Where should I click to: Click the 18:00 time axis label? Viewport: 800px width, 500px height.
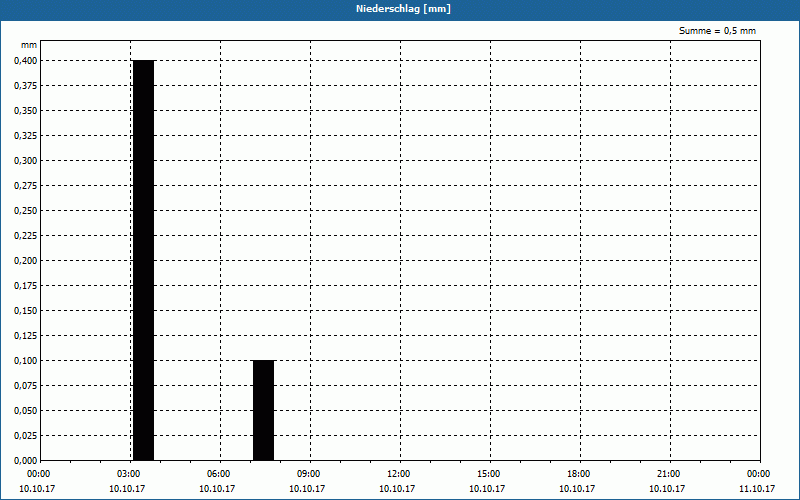tap(579, 474)
